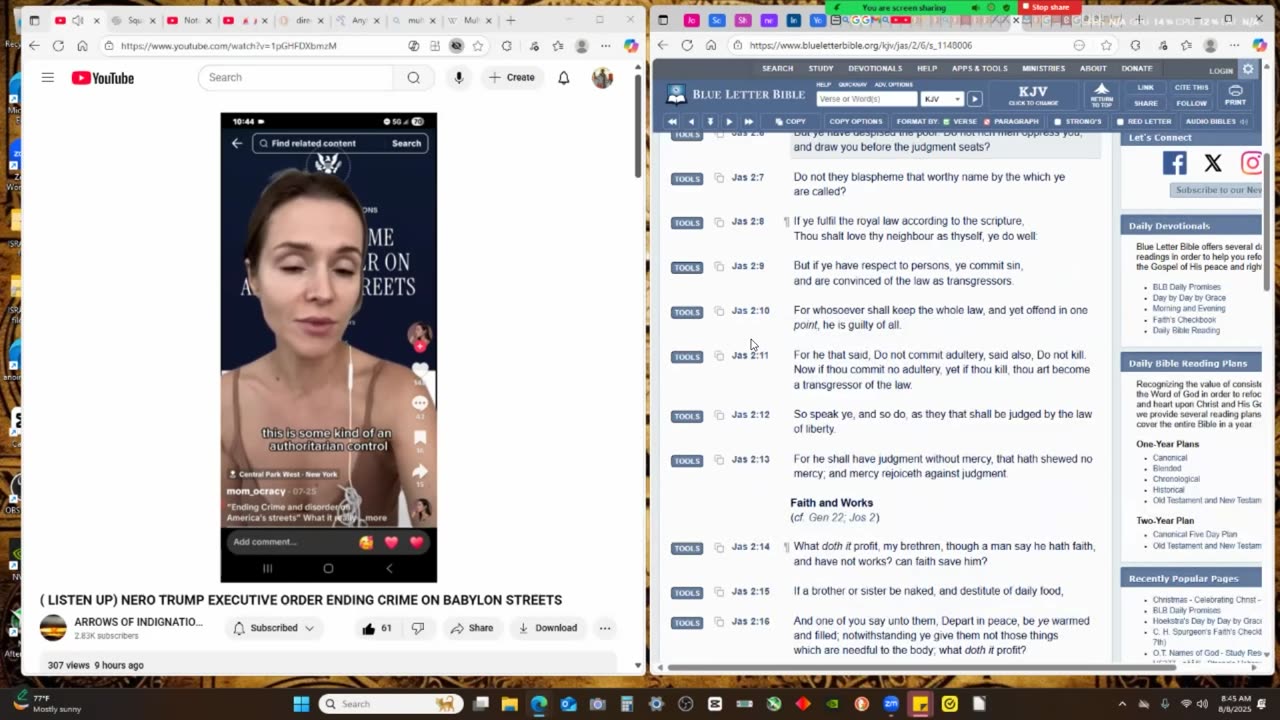Dislike the video with thumbs-down icon
The width and height of the screenshot is (1280, 720).
click(418, 628)
